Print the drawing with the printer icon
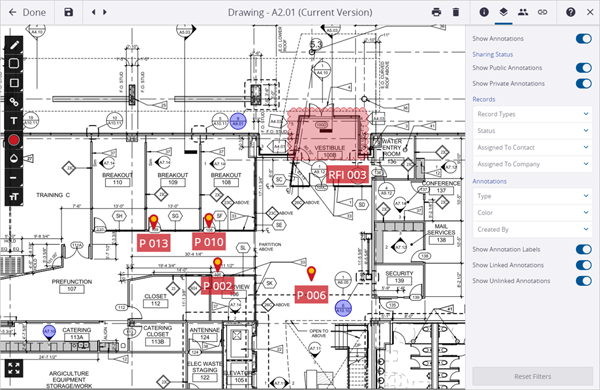This screenshot has width=600, height=390. [436, 12]
